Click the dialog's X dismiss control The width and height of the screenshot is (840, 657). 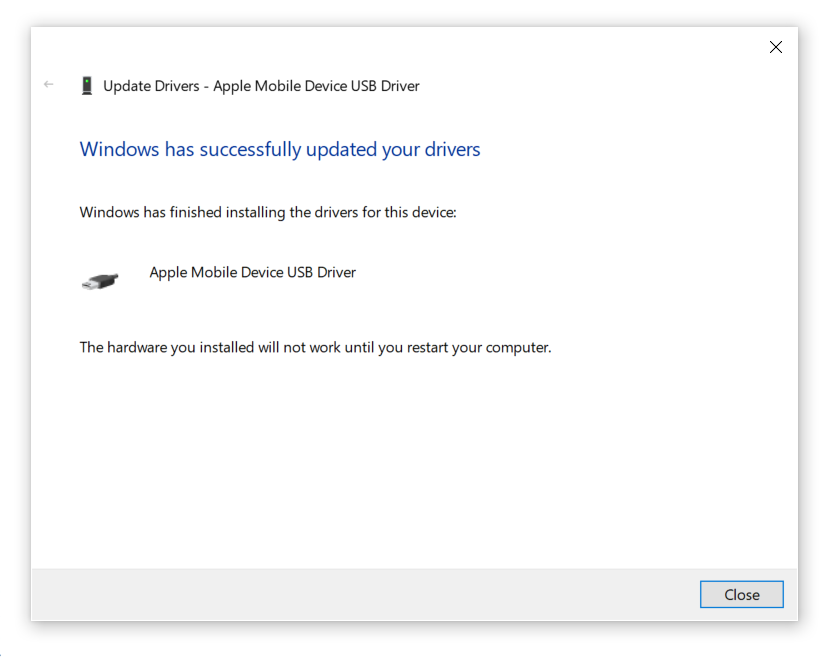point(776,47)
